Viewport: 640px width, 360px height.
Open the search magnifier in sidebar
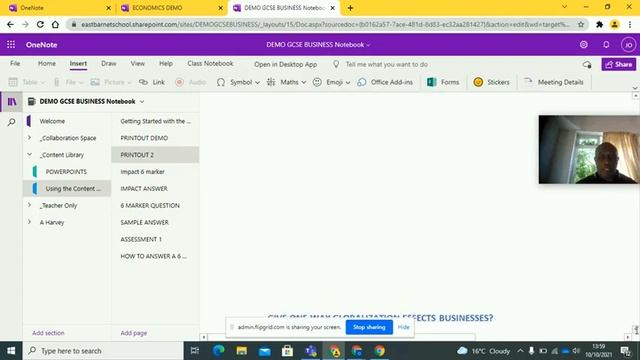coord(11,122)
